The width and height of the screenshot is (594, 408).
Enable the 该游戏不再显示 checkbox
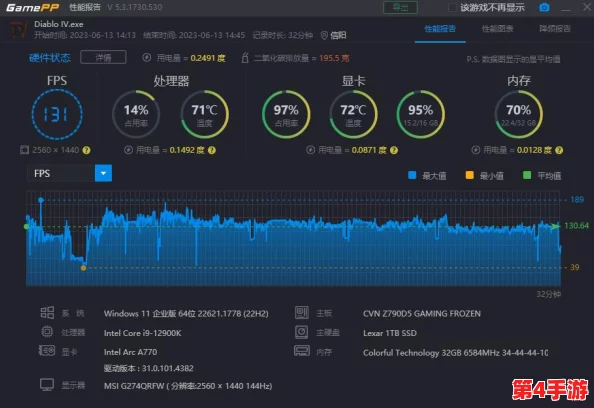click(452, 7)
